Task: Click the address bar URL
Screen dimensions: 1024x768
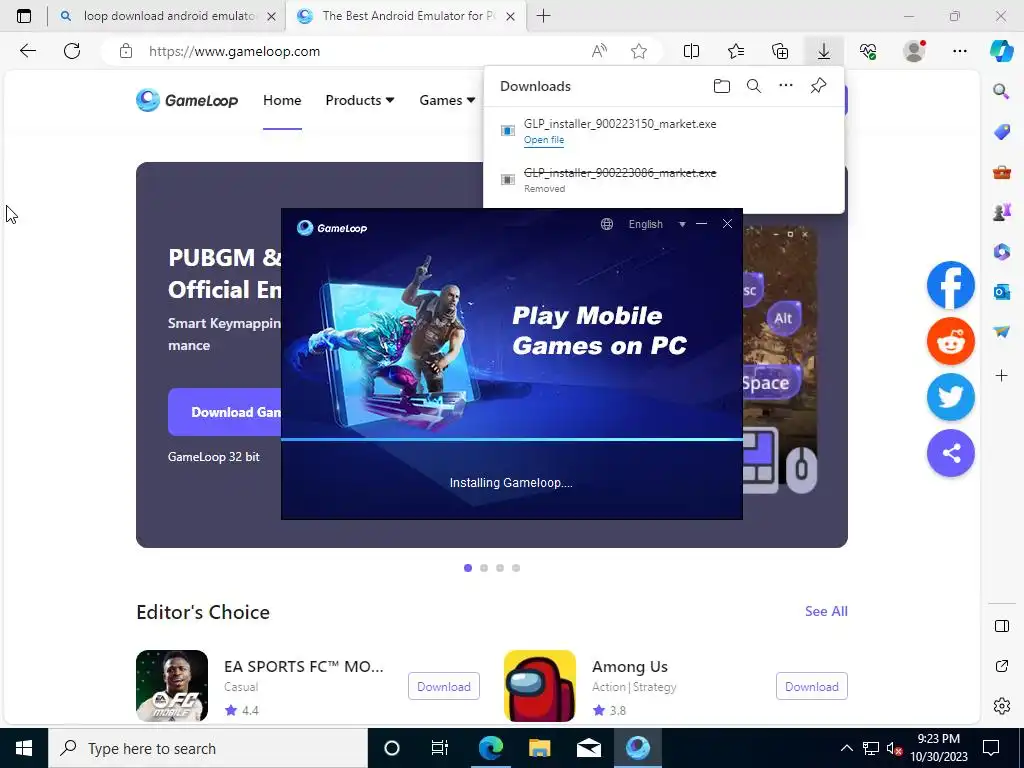Action: (234, 51)
